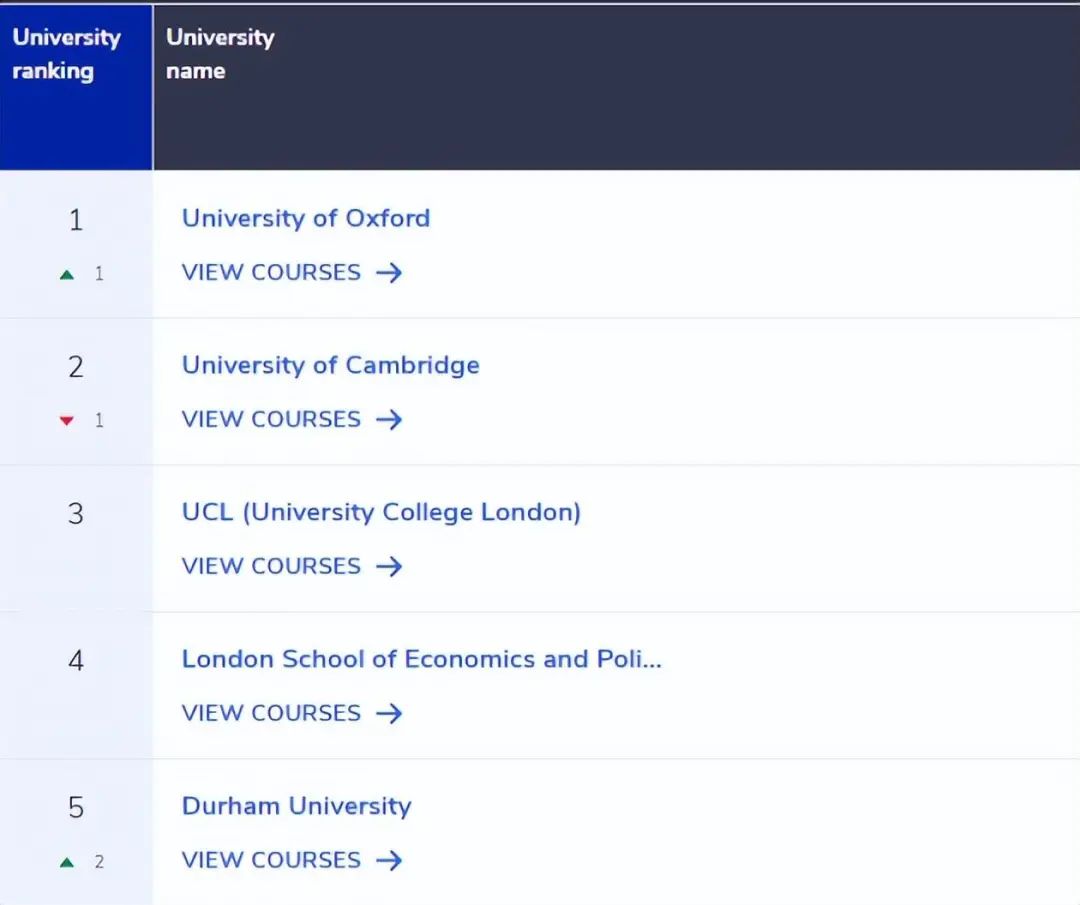Click the green up-arrow indicator next to Oxford's rank
Screen dimensions: 1080x905
(66, 273)
